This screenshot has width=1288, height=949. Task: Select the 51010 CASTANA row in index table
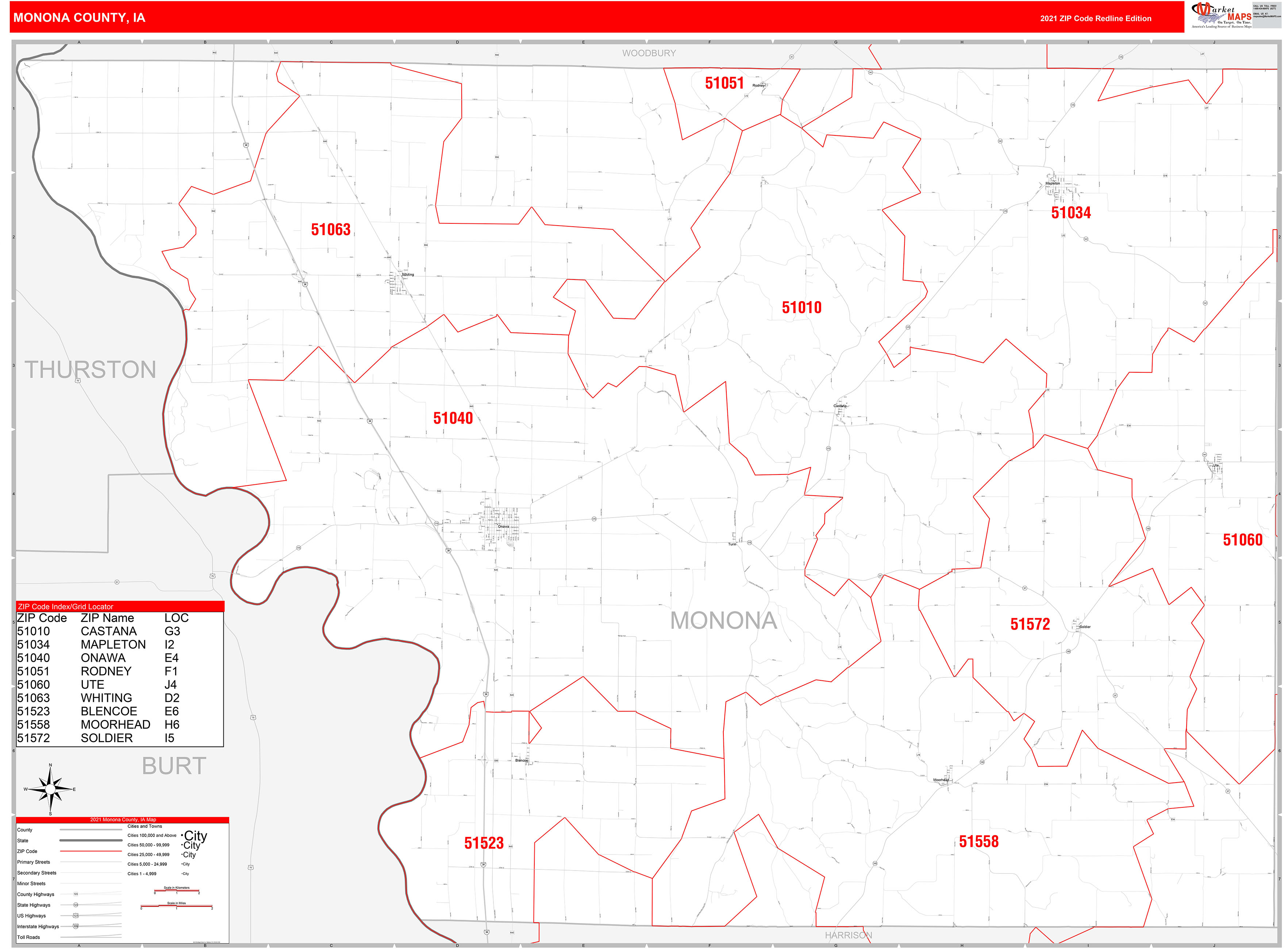click(80, 631)
